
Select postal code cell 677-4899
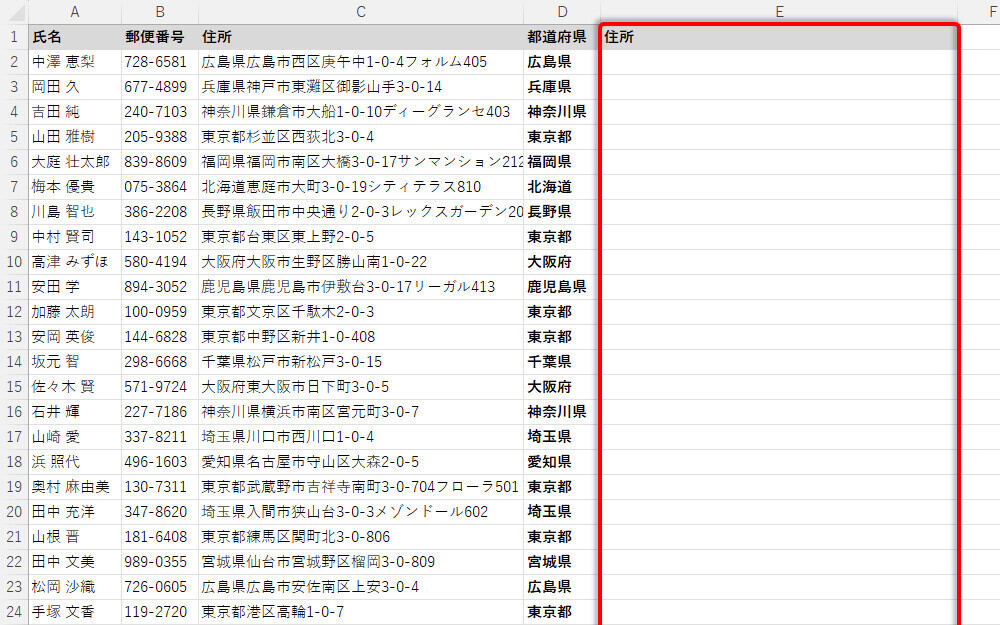160,87
